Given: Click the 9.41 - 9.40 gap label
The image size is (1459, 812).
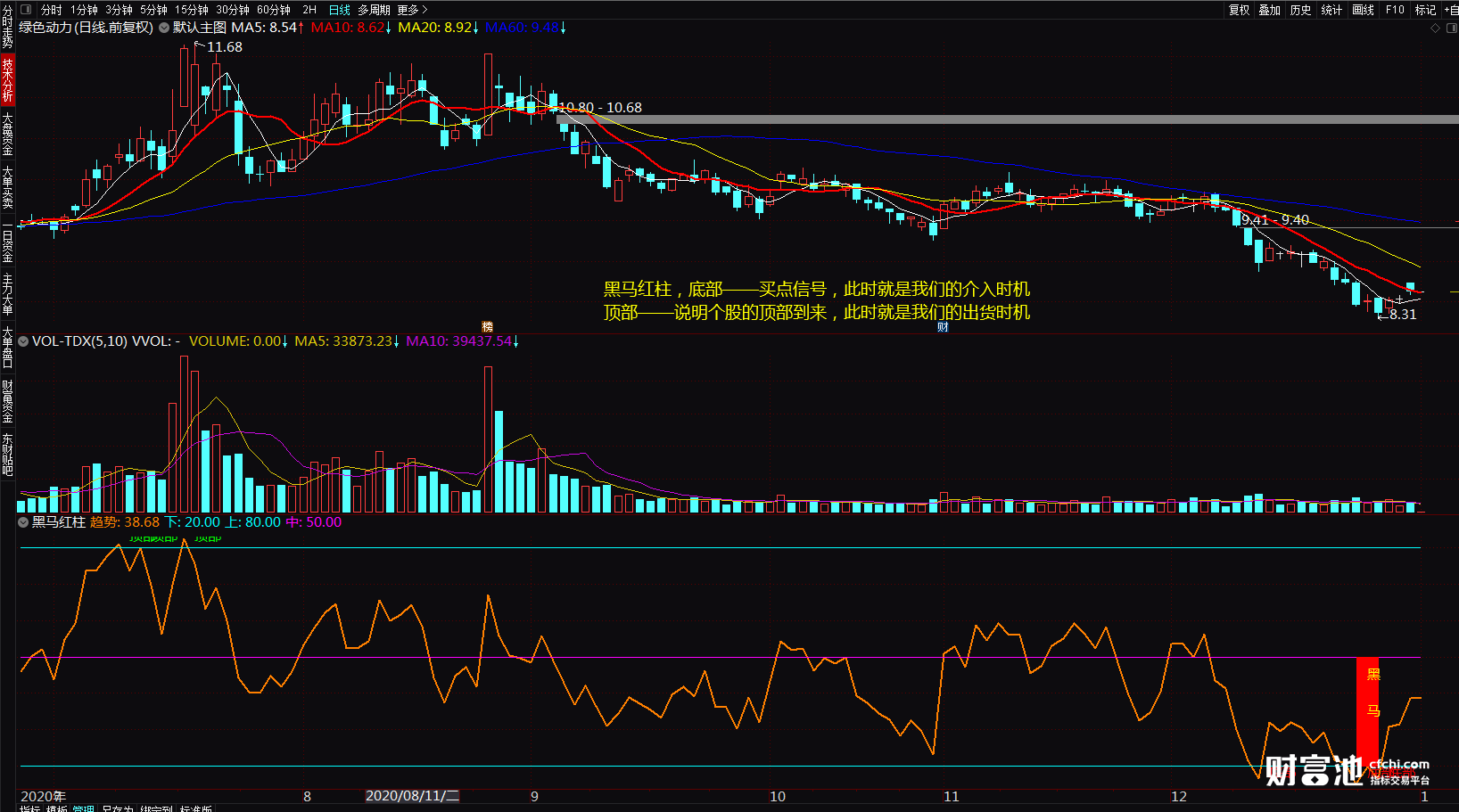Looking at the screenshot, I should tap(1275, 220).
